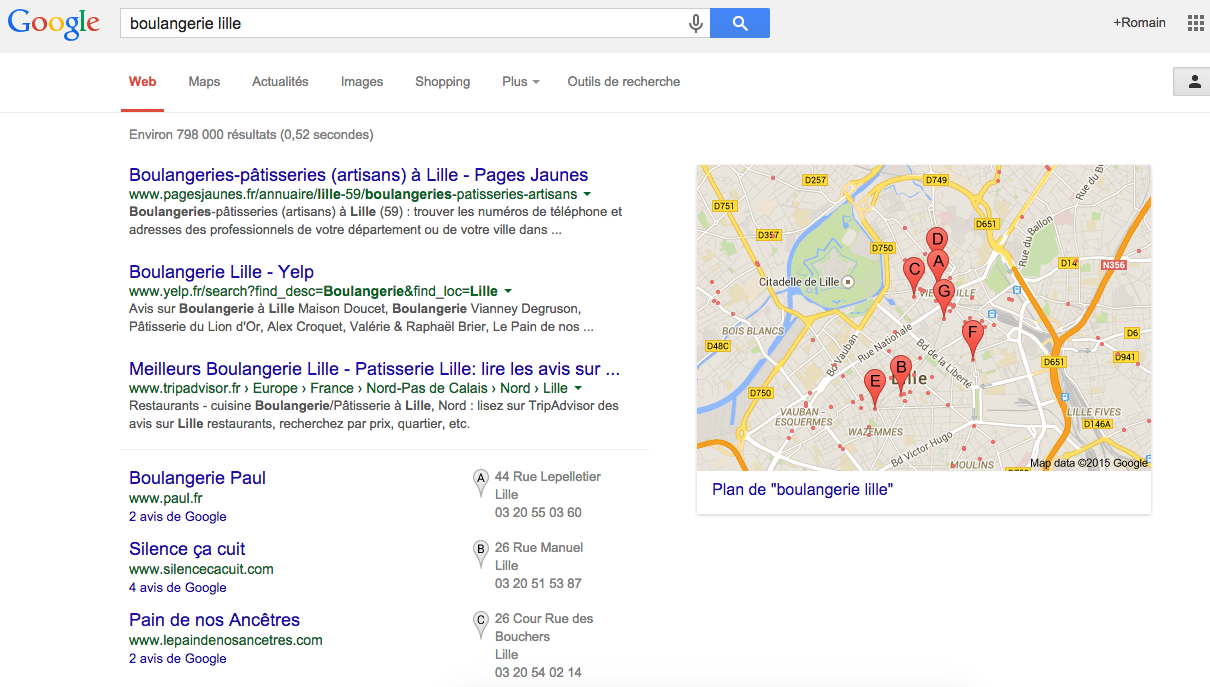Viewport: 1210px width, 687px height.
Task: Click the Citadelle de Lille map marker
Action: (848, 282)
